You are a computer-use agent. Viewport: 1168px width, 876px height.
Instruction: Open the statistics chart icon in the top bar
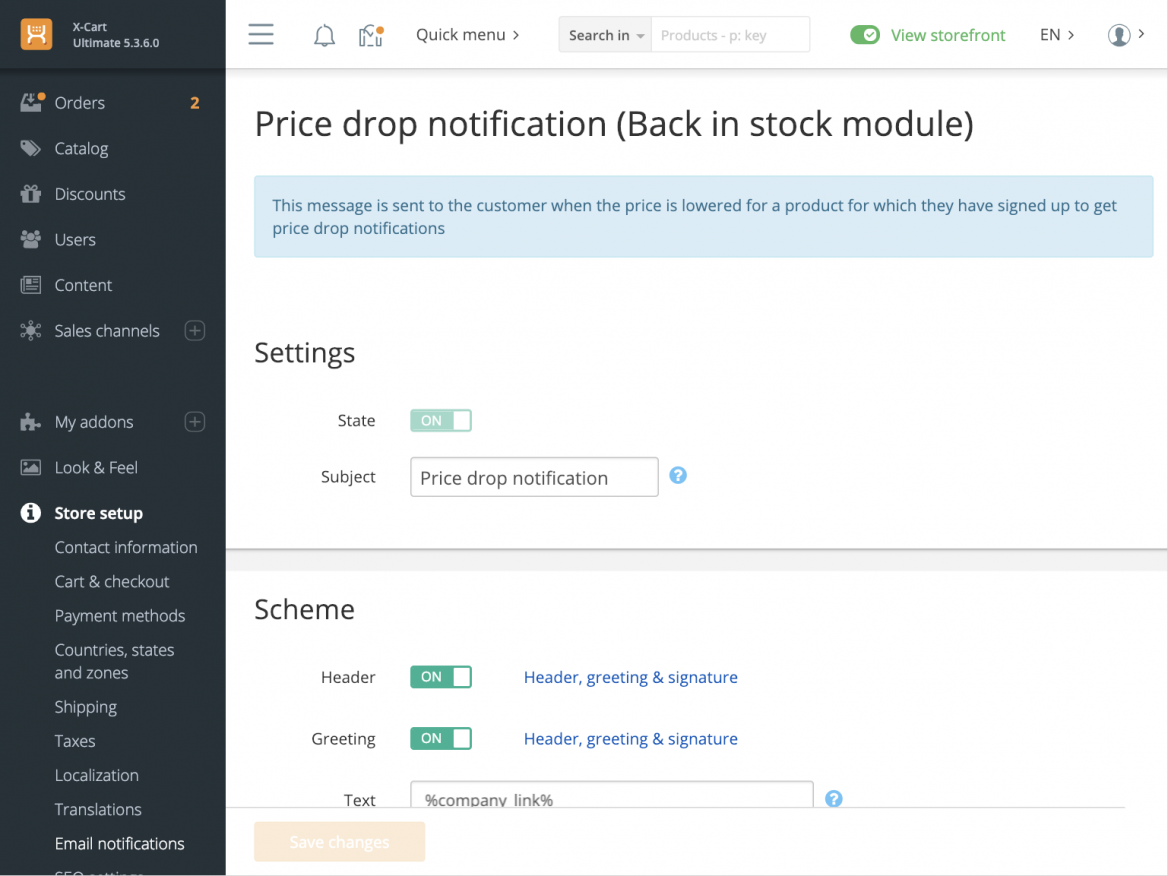click(x=370, y=34)
